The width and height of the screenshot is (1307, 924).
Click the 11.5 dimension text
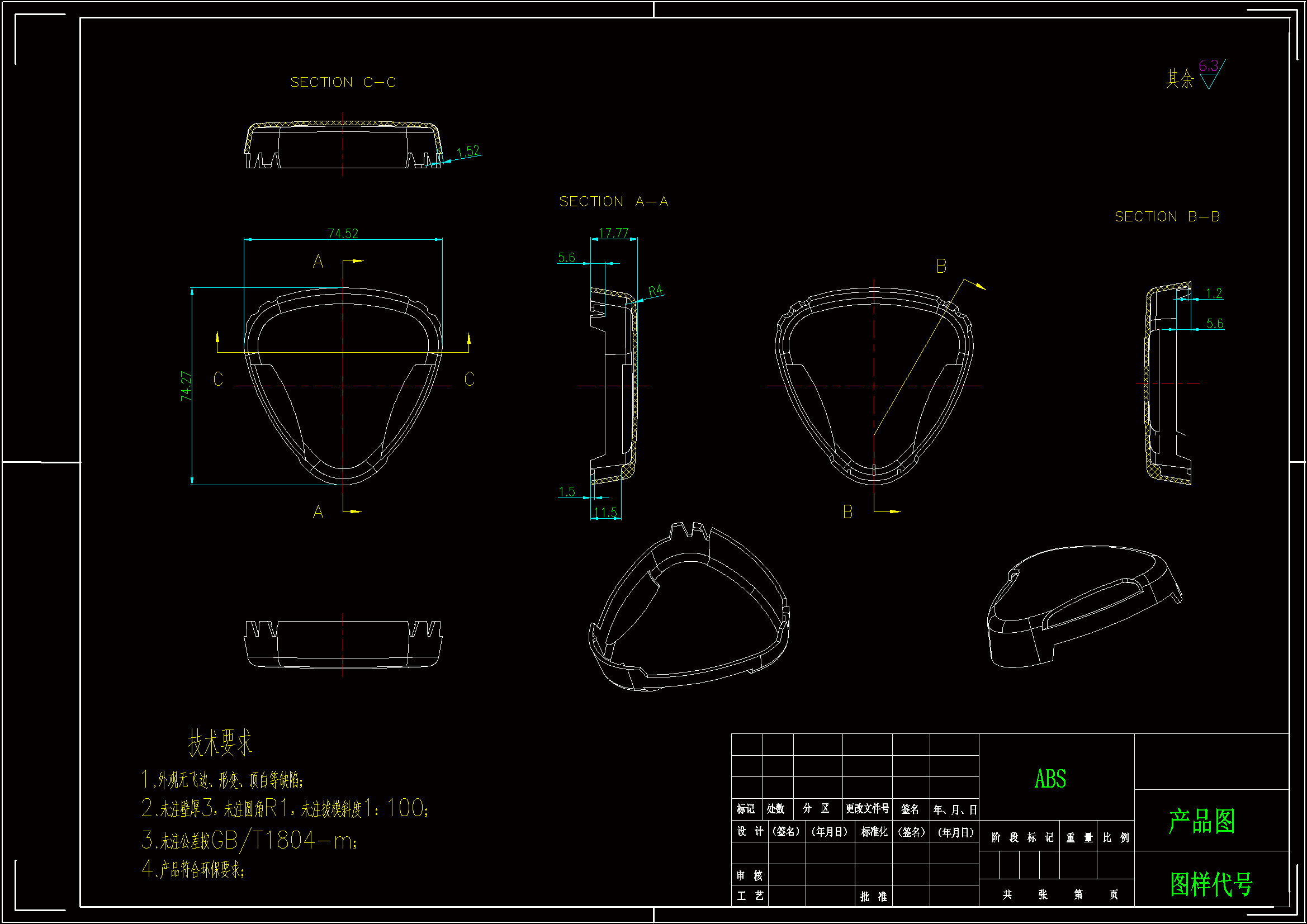(605, 513)
